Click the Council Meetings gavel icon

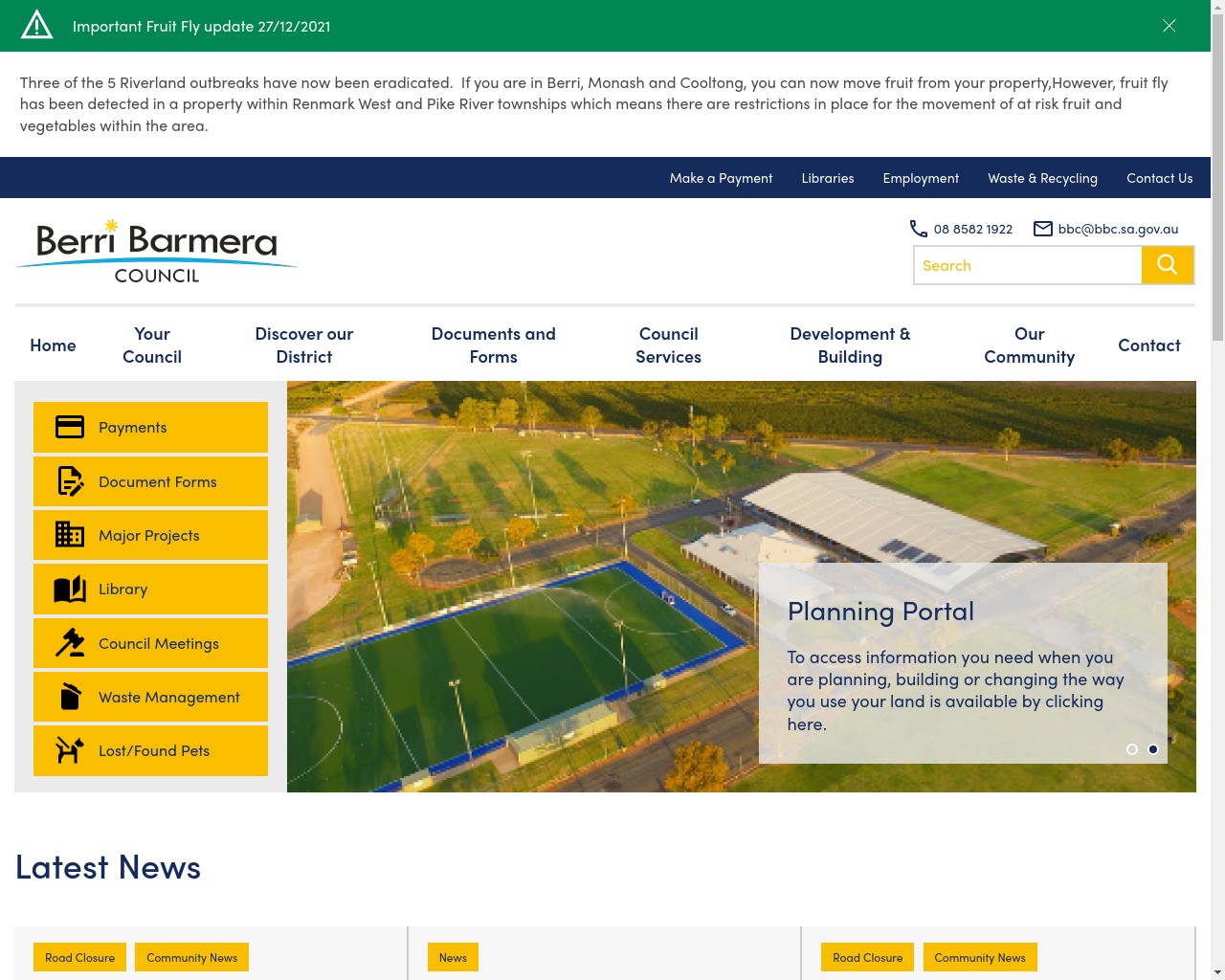click(x=70, y=643)
